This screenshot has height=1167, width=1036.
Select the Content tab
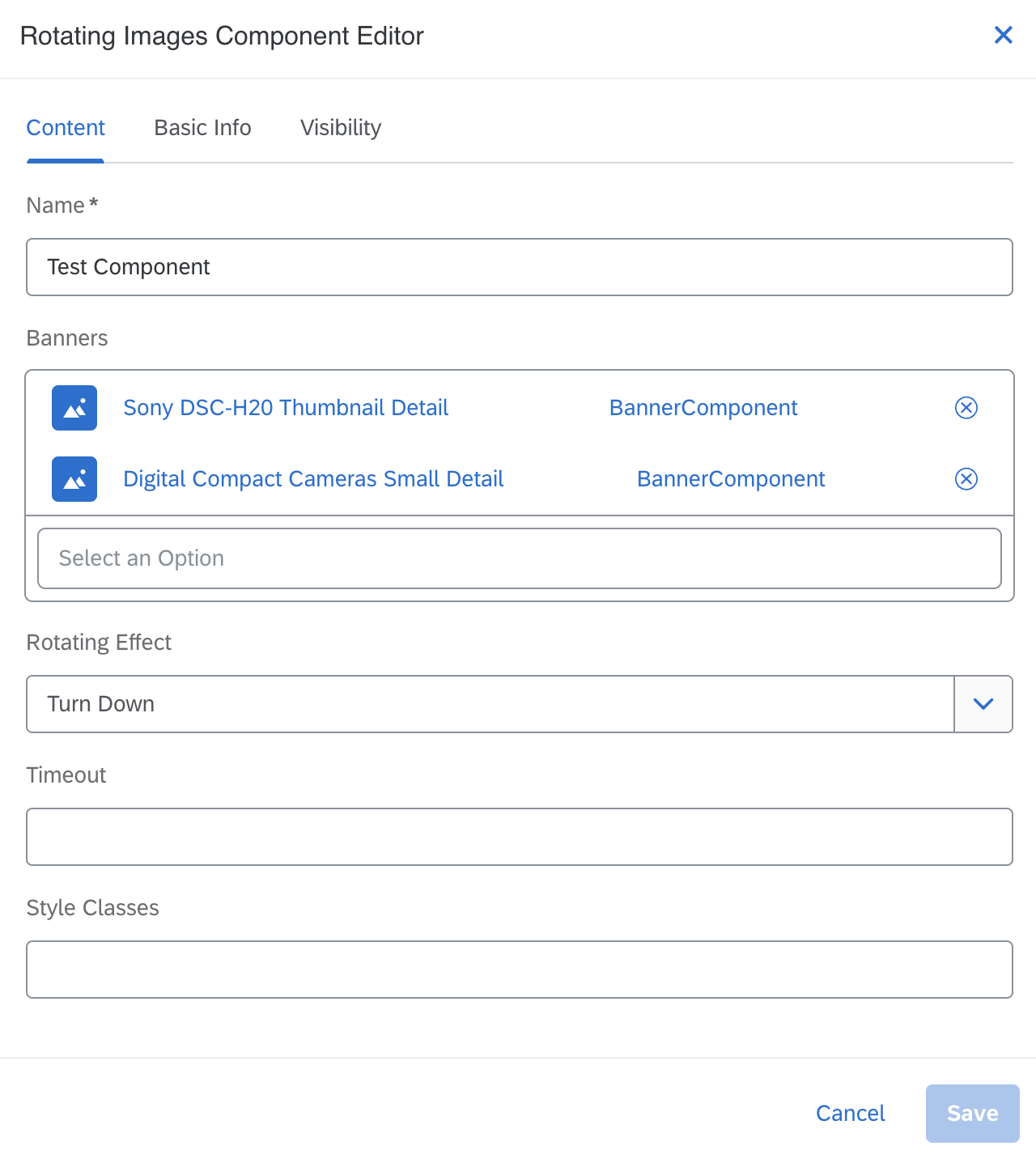pos(66,128)
